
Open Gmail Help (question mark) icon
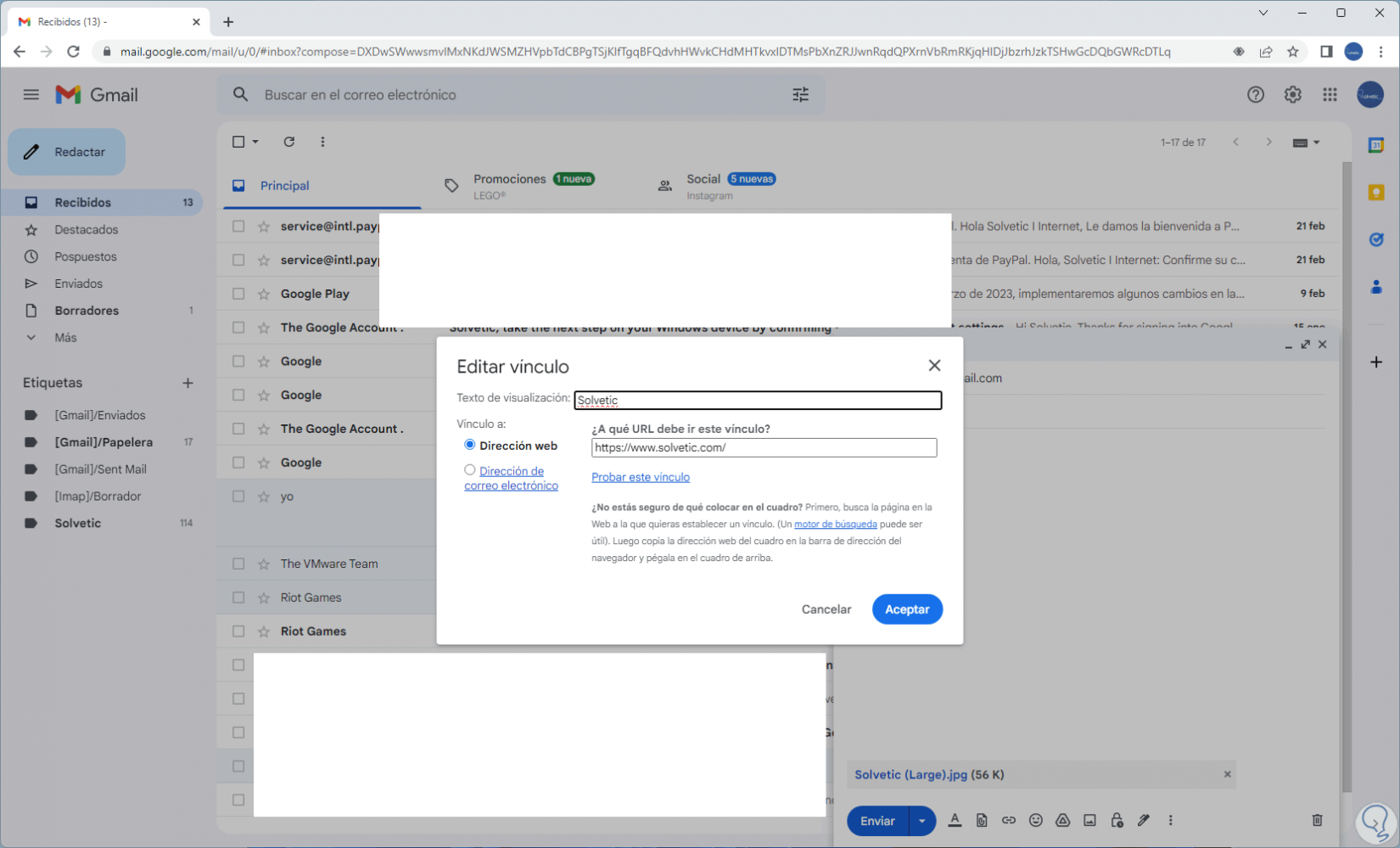pyautogui.click(x=1256, y=94)
